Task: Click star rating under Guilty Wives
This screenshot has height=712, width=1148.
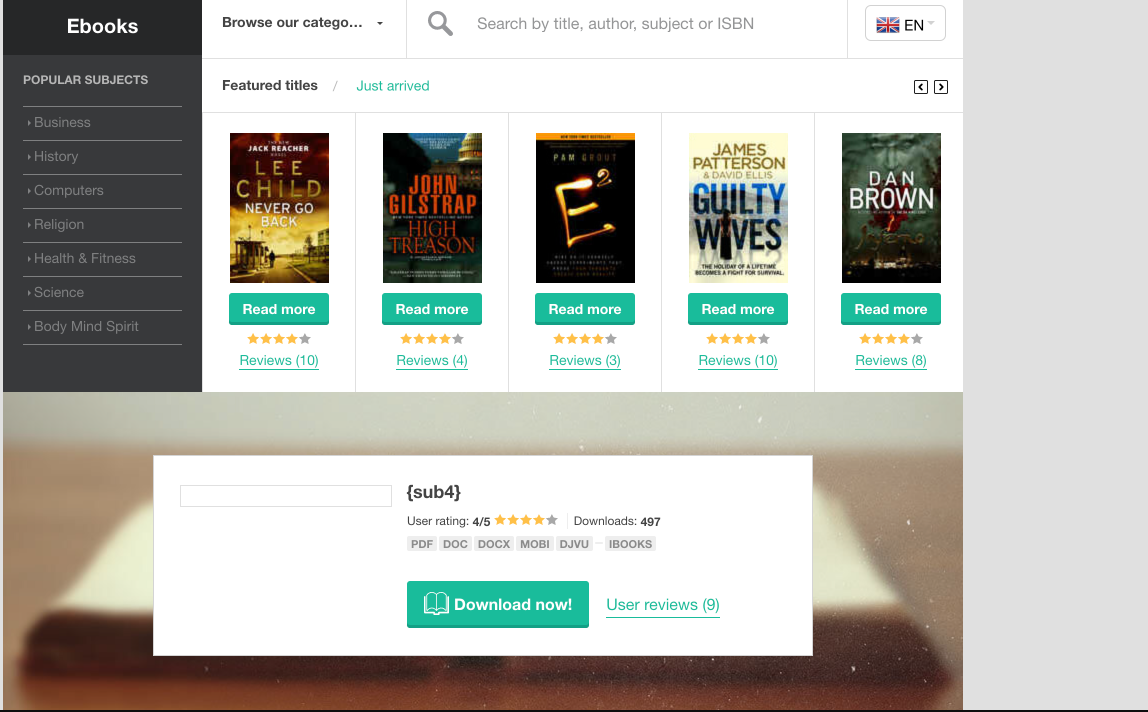Action: tap(738, 339)
